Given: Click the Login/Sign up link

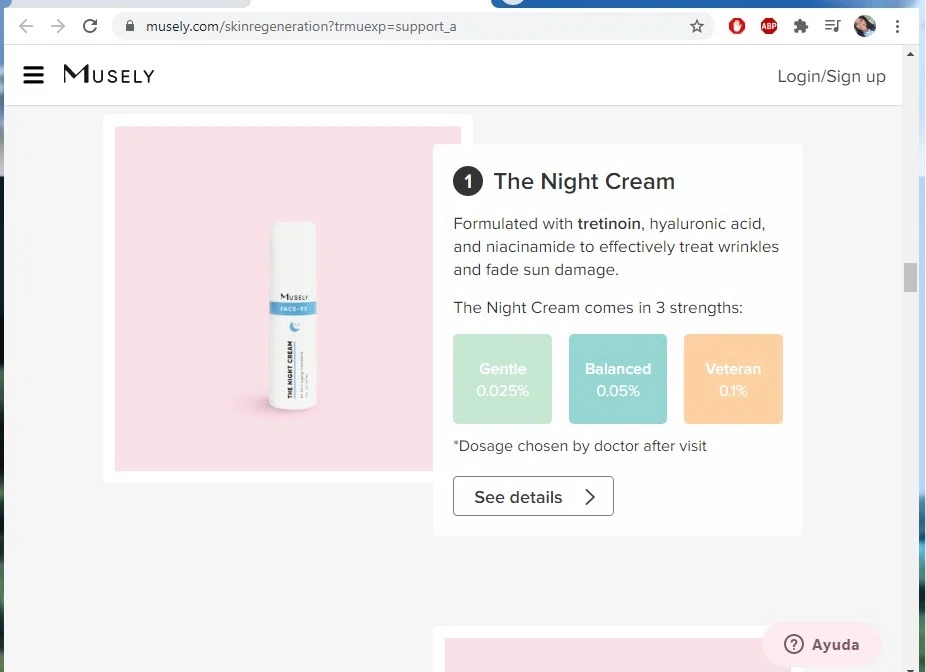Looking at the screenshot, I should [831, 76].
